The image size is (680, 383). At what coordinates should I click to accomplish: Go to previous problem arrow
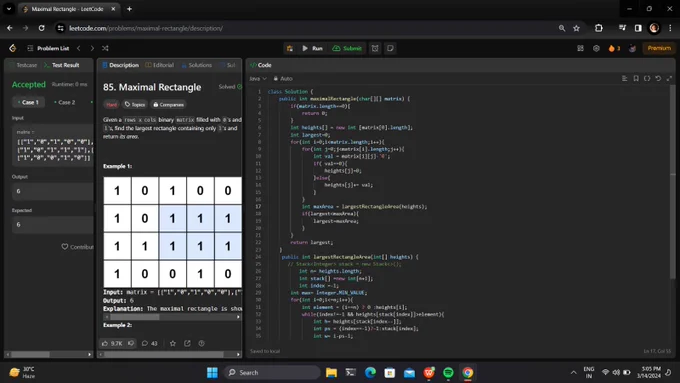click(x=78, y=48)
